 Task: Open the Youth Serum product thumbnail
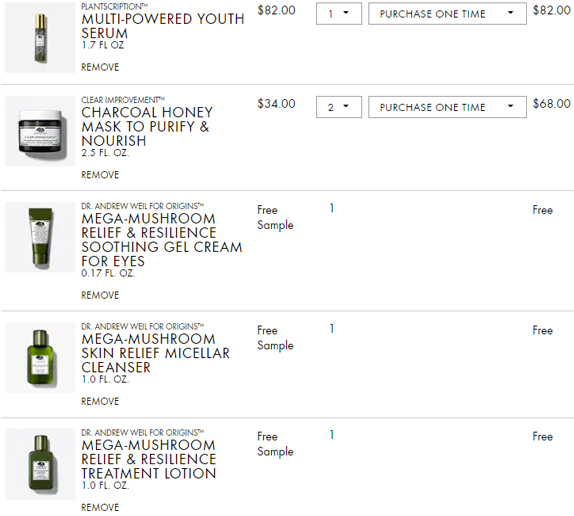pyautogui.click(x=40, y=37)
